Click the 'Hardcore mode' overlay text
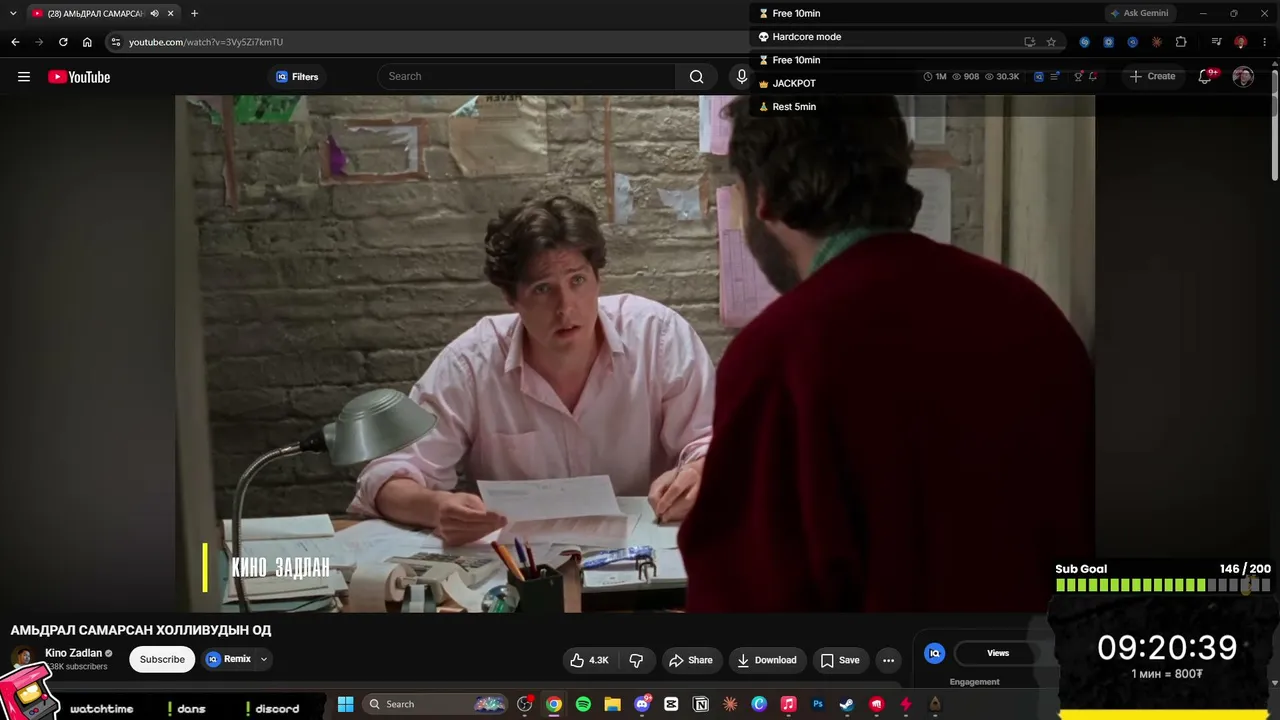Screen dimensions: 1280x720 point(807,37)
